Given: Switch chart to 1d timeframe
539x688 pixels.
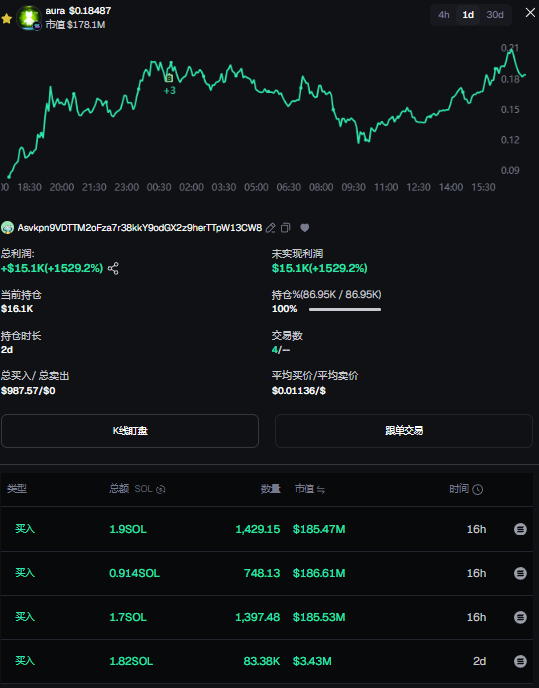Looking at the screenshot, I should pos(468,15).
